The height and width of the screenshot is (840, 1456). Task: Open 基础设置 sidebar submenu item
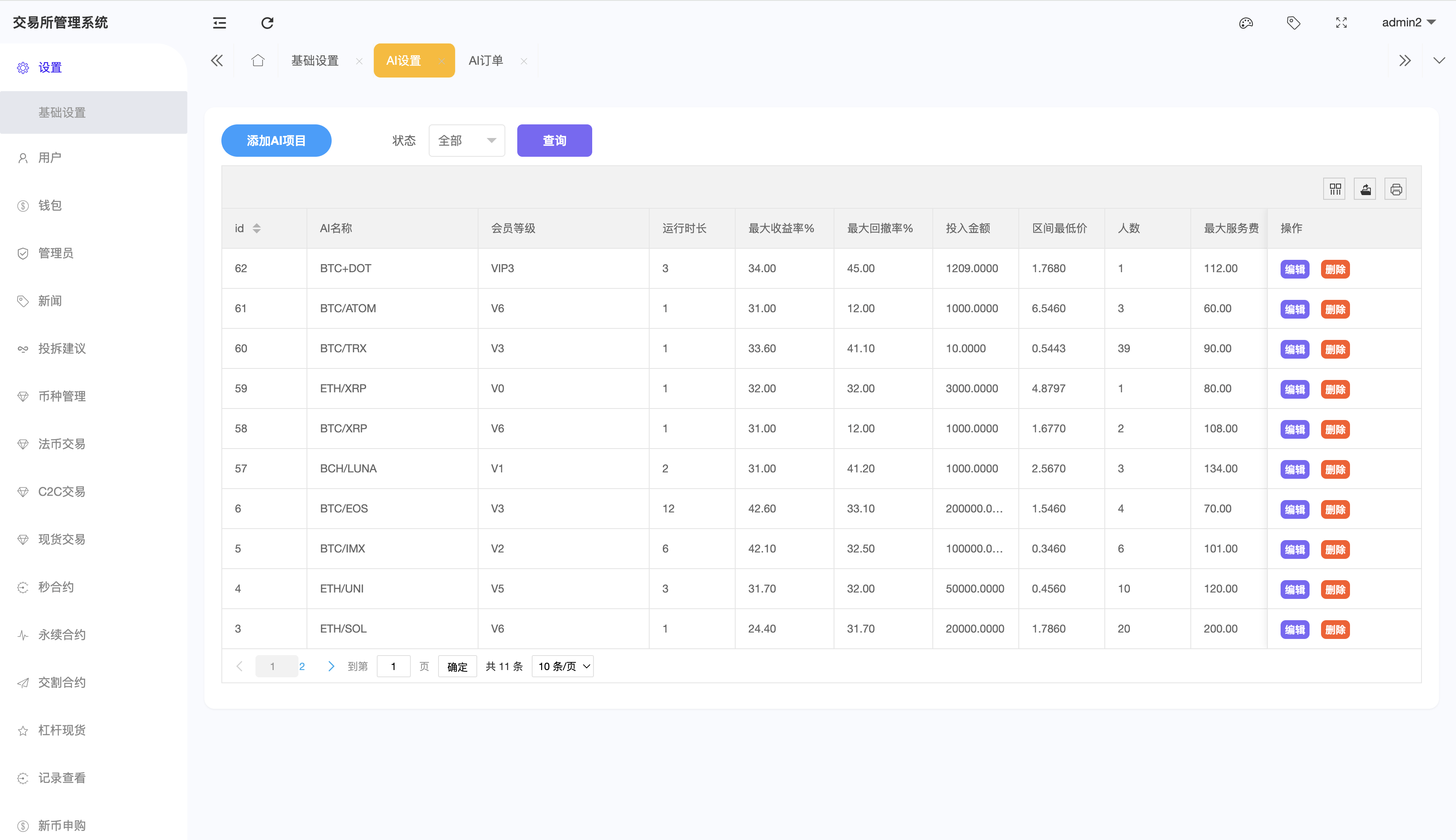[x=93, y=112]
